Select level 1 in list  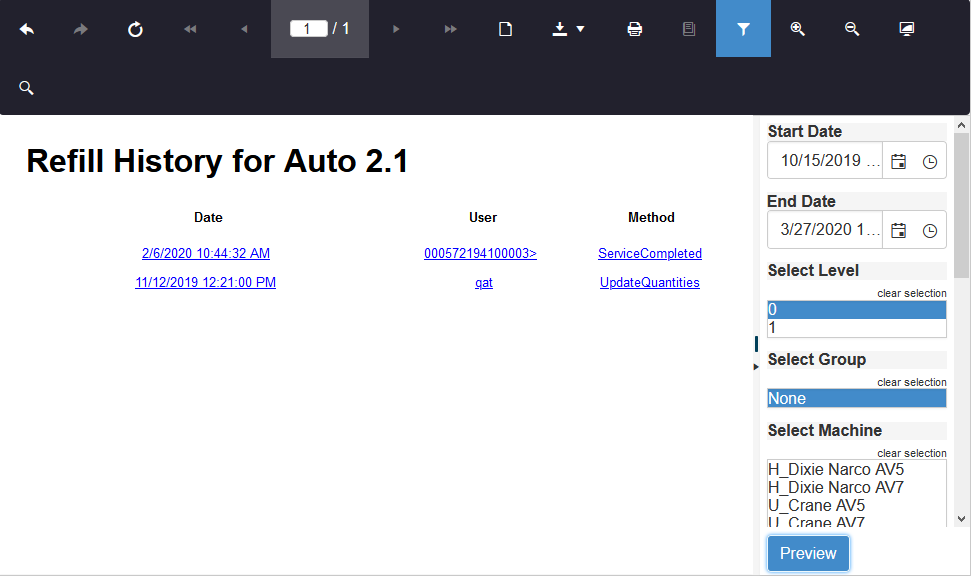point(856,328)
